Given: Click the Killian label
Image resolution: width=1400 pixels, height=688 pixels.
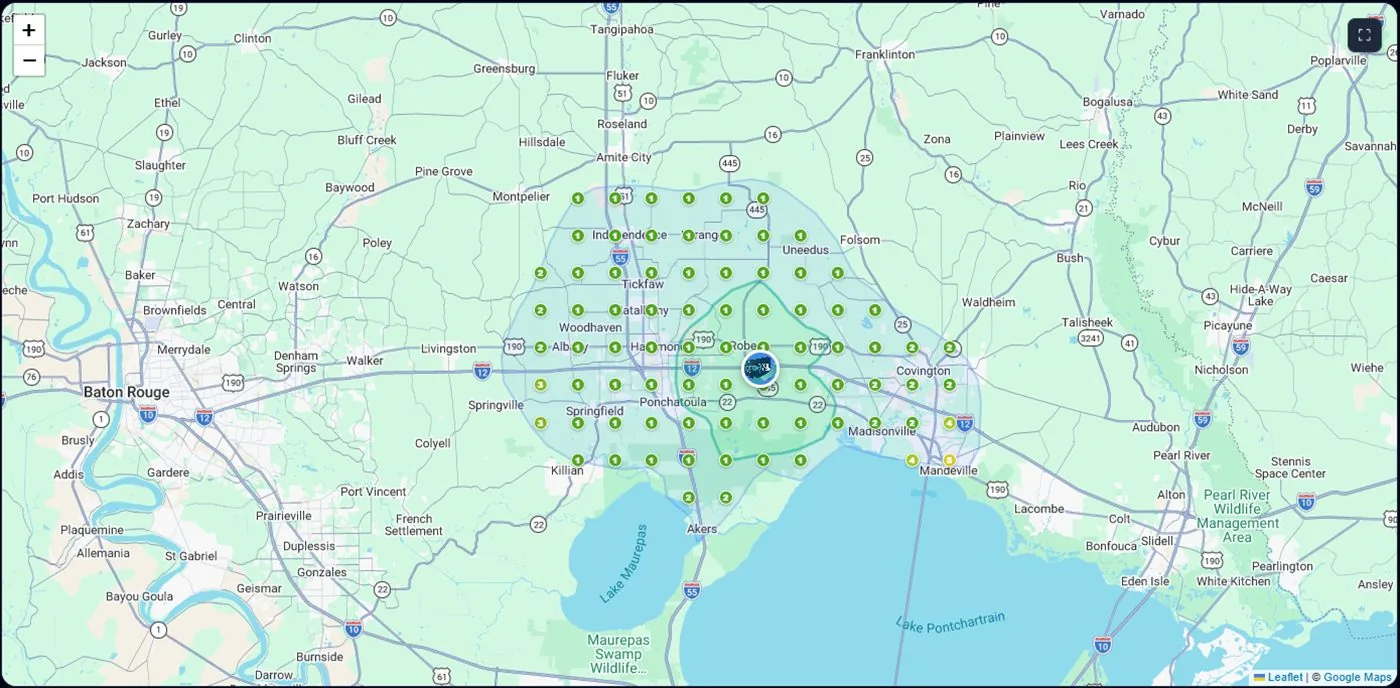Looking at the screenshot, I should pyautogui.click(x=567, y=470).
